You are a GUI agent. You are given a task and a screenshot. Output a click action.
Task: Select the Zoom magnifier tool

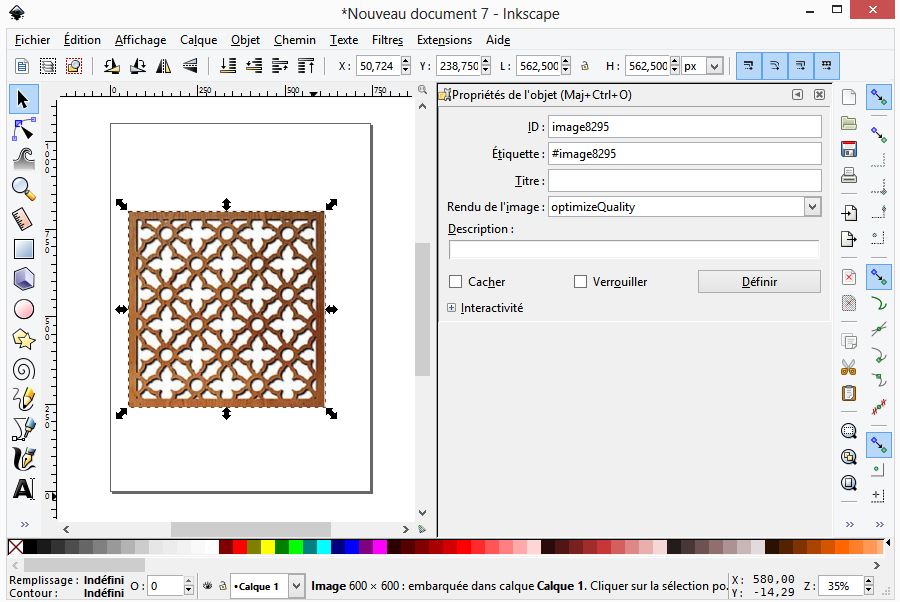24,189
